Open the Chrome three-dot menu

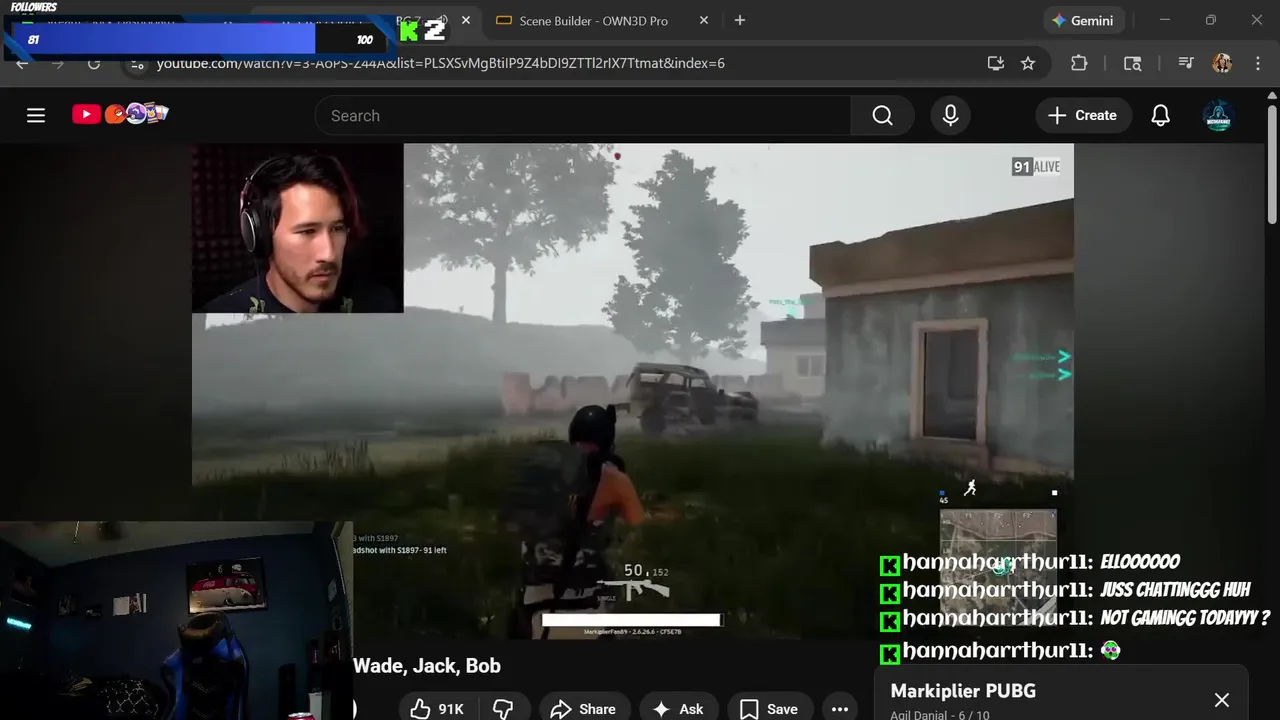tap(1258, 63)
